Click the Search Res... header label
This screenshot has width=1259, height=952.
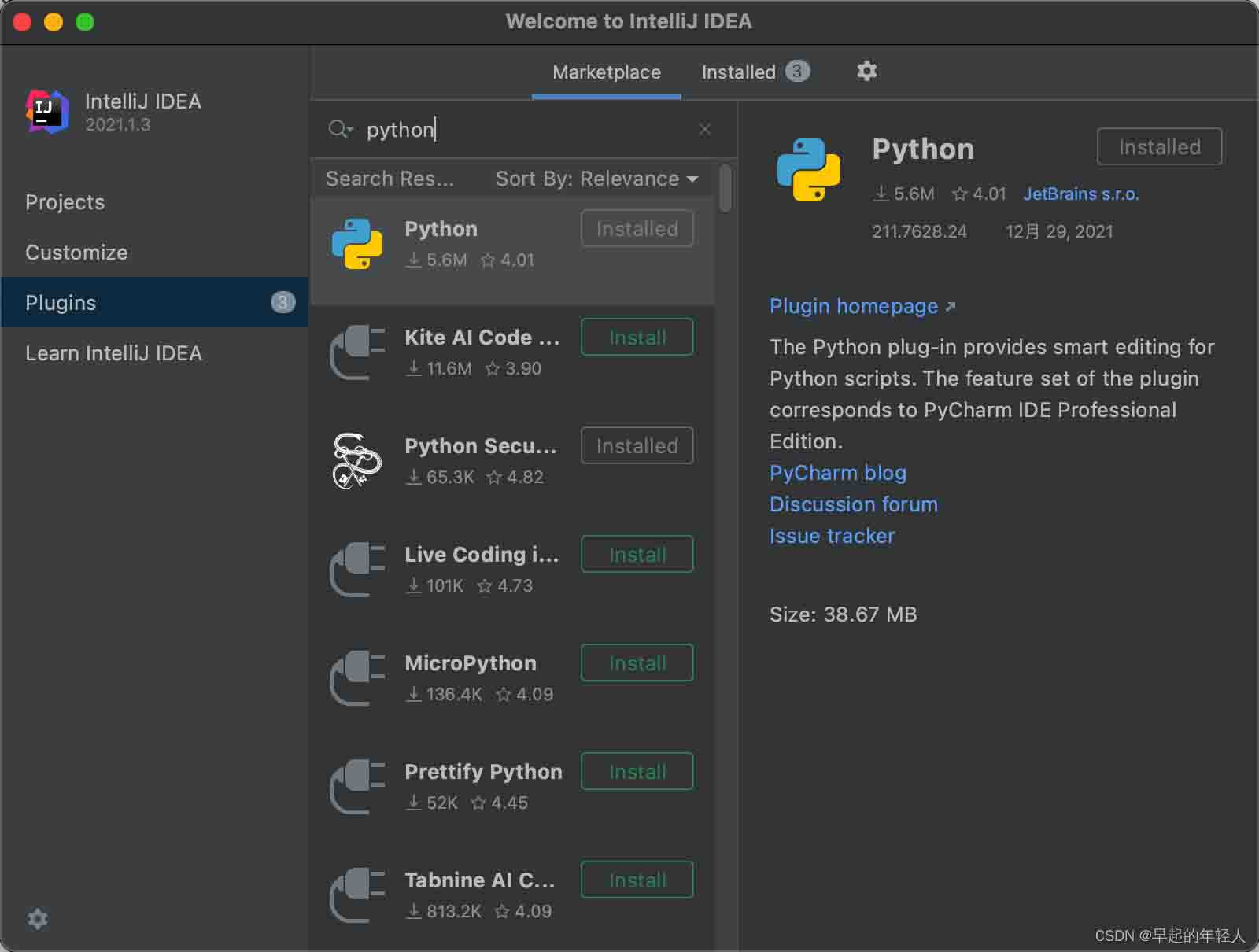pos(390,179)
